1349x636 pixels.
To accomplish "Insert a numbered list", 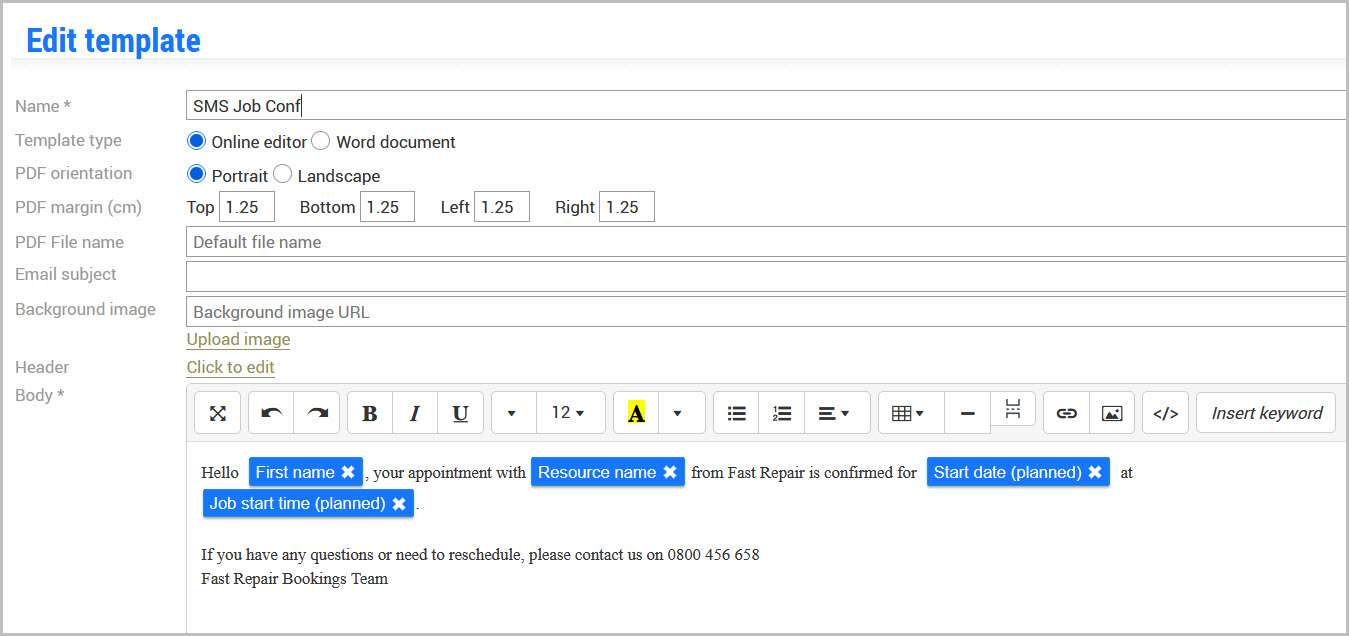I will (782, 413).
